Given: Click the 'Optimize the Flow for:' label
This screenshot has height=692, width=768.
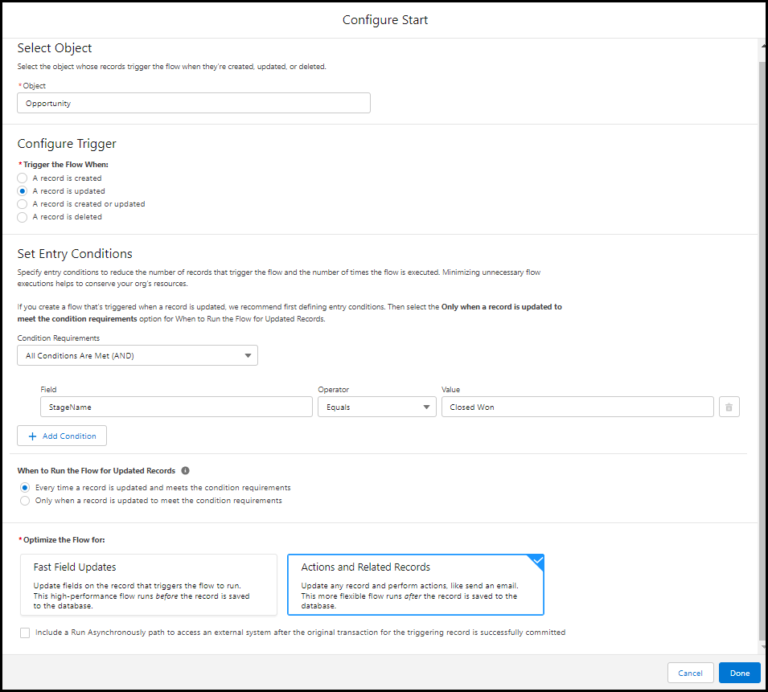Looking at the screenshot, I should point(64,540).
